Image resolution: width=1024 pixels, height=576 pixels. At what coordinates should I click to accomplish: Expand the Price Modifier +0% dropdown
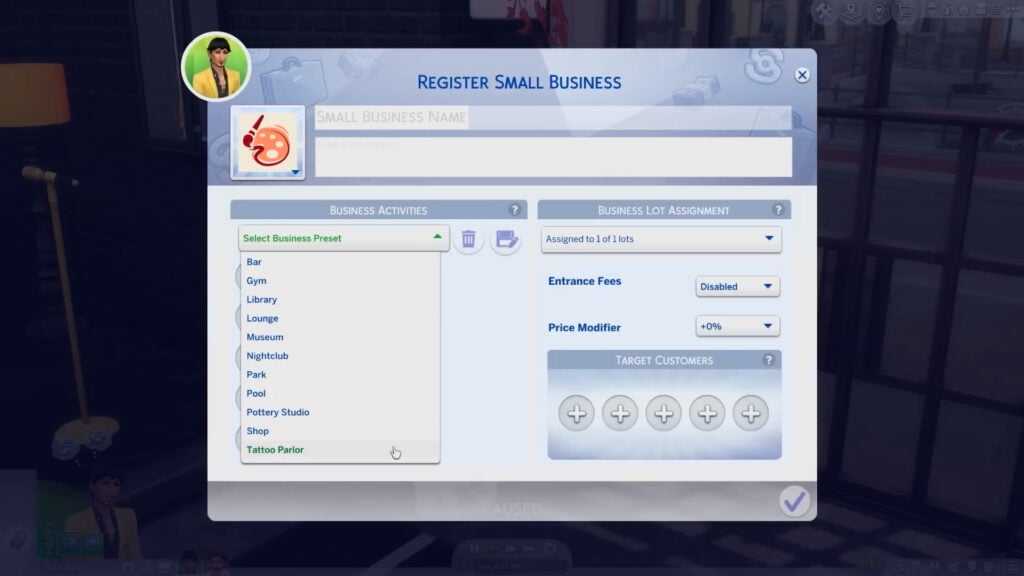(737, 327)
